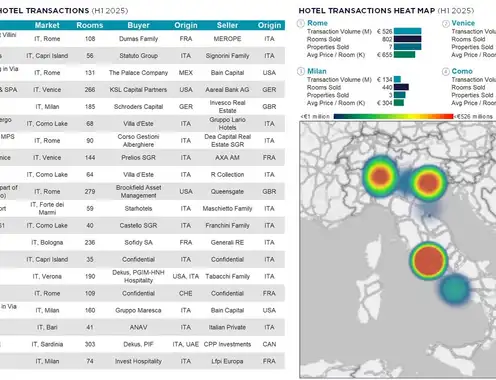Select the MEROPE seller cell
This screenshot has width=496, height=380.
click(227, 39)
